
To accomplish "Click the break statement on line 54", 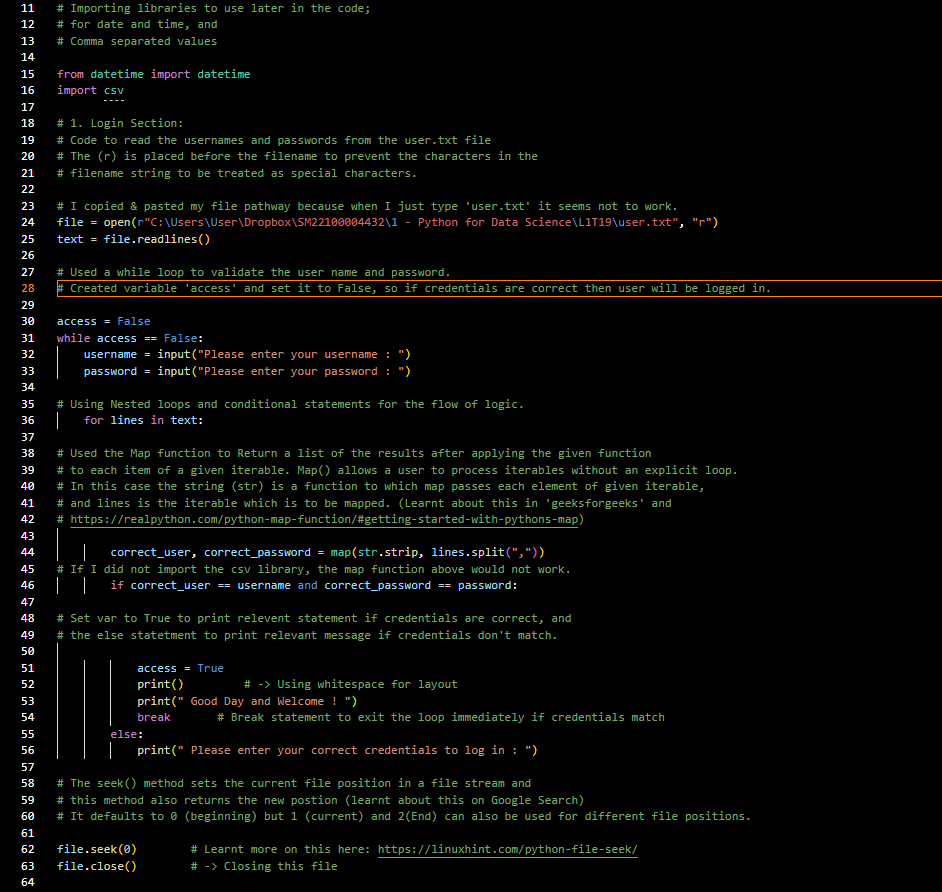I will [x=152, y=716].
